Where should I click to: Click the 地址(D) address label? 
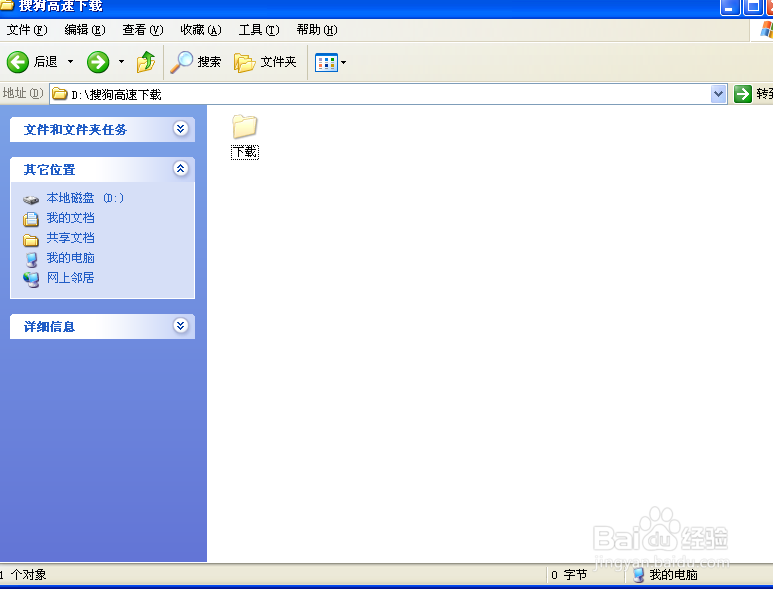(23, 93)
